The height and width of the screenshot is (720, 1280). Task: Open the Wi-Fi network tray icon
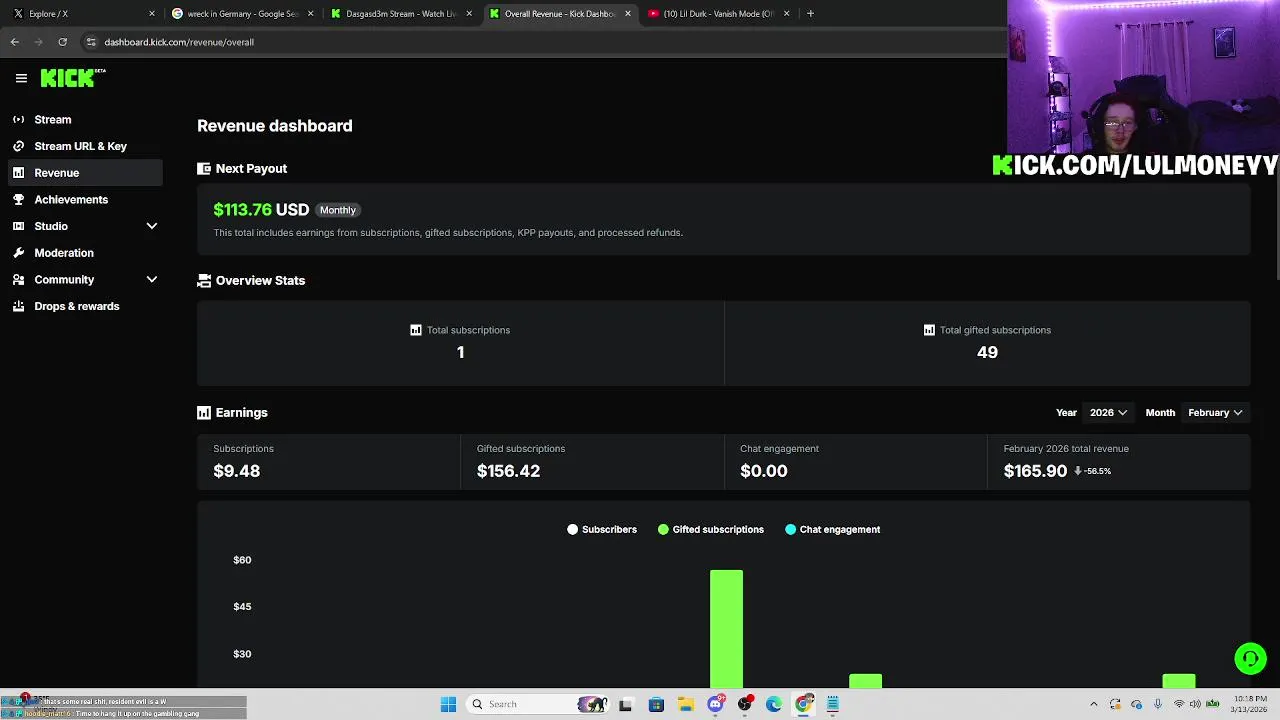1177,704
